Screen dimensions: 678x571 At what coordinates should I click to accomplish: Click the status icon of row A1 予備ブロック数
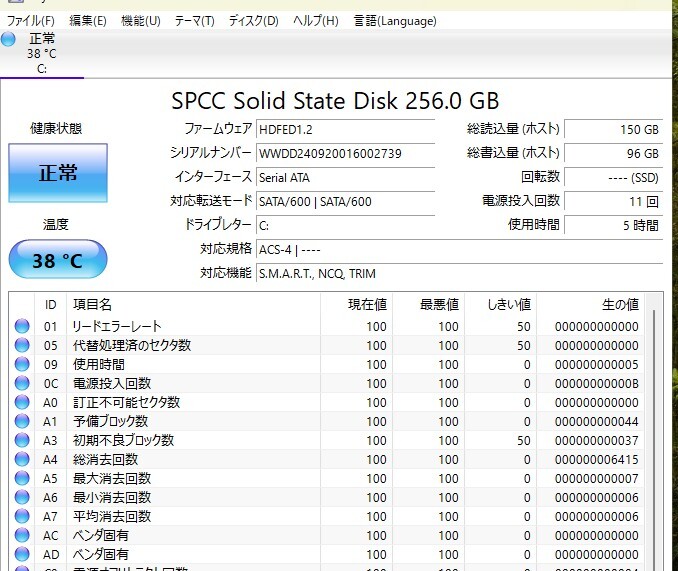point(22,421)
